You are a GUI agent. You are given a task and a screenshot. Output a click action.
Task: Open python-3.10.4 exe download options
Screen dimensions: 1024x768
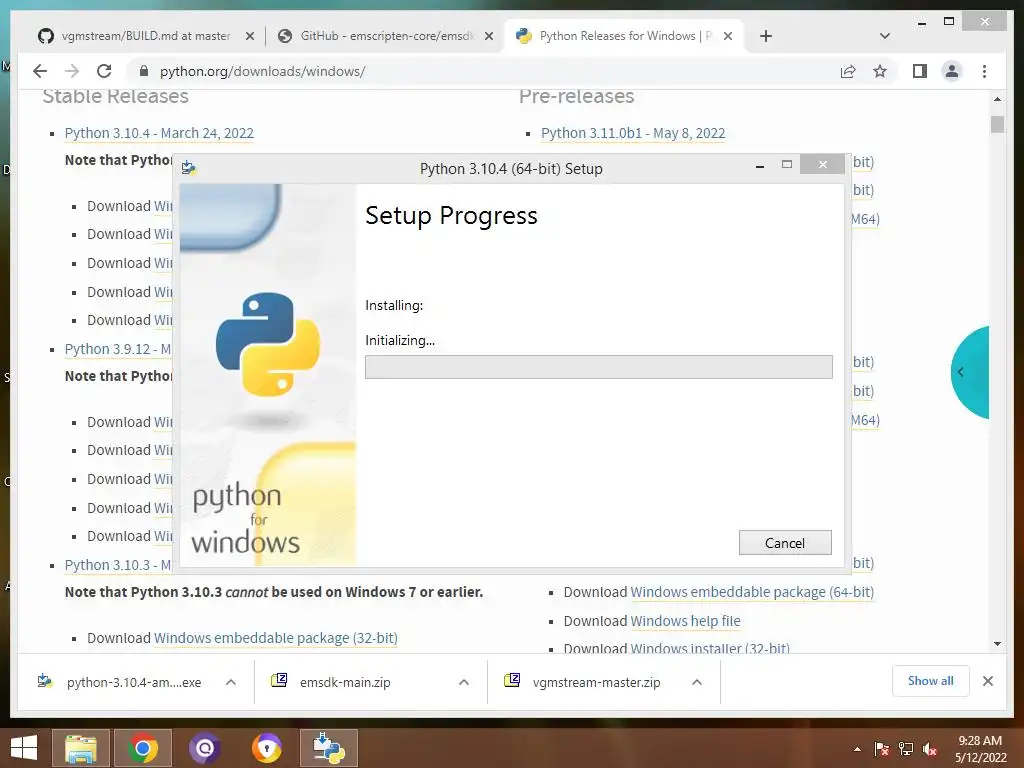[231, 682]
